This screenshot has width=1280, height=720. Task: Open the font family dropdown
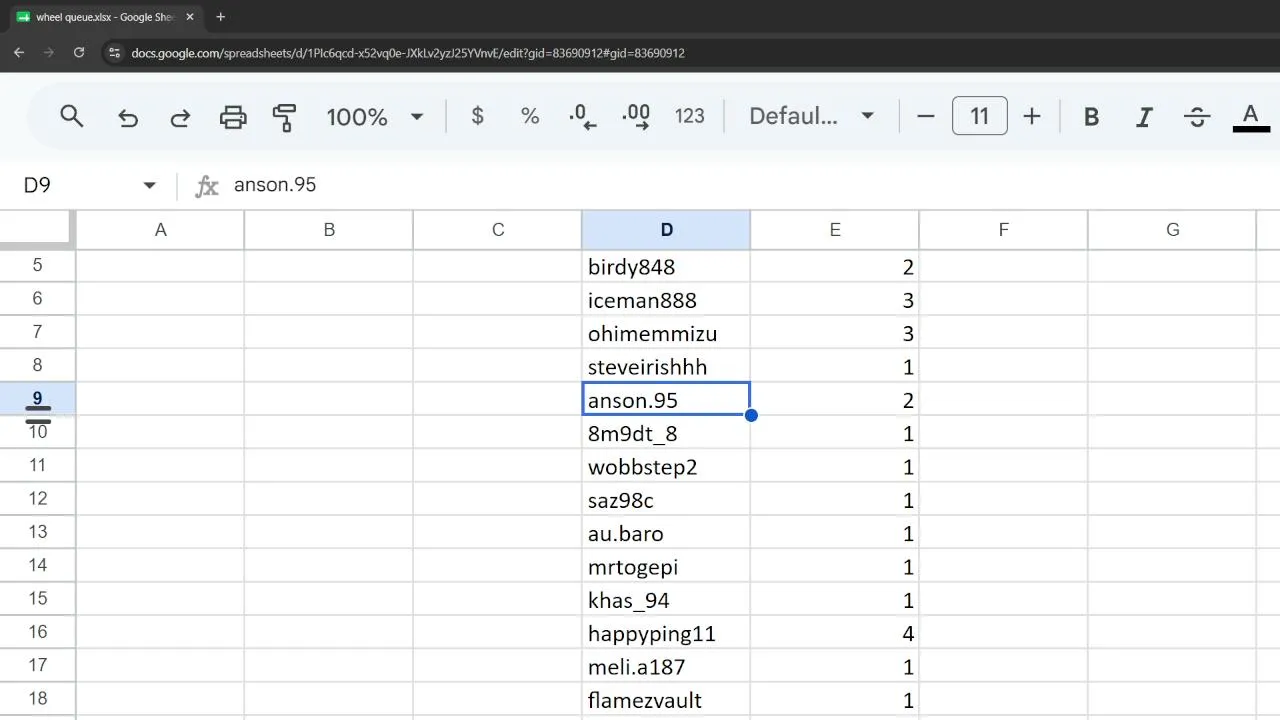coord(812,116)
